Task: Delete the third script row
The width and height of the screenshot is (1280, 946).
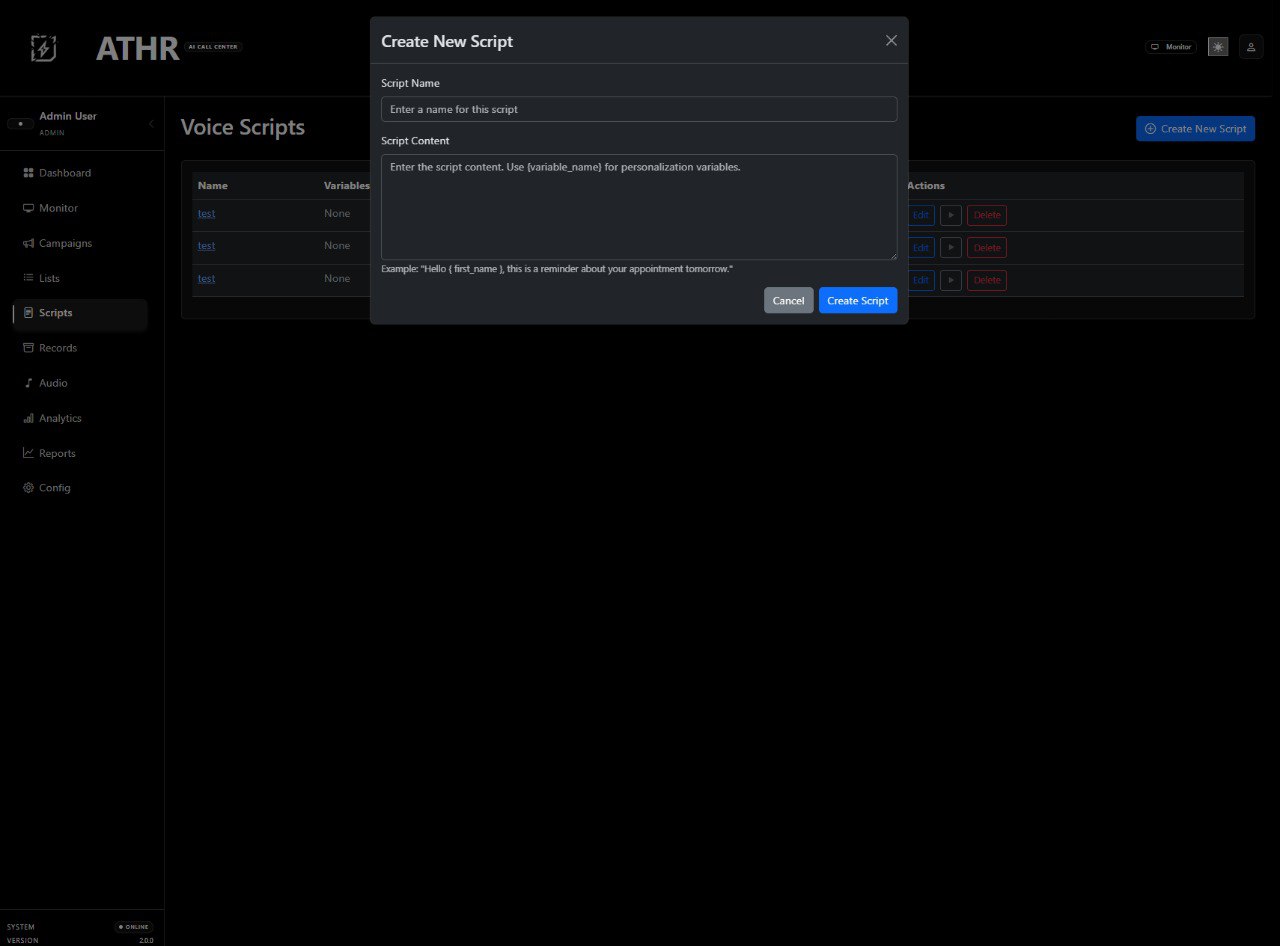Action: point(987,280)
